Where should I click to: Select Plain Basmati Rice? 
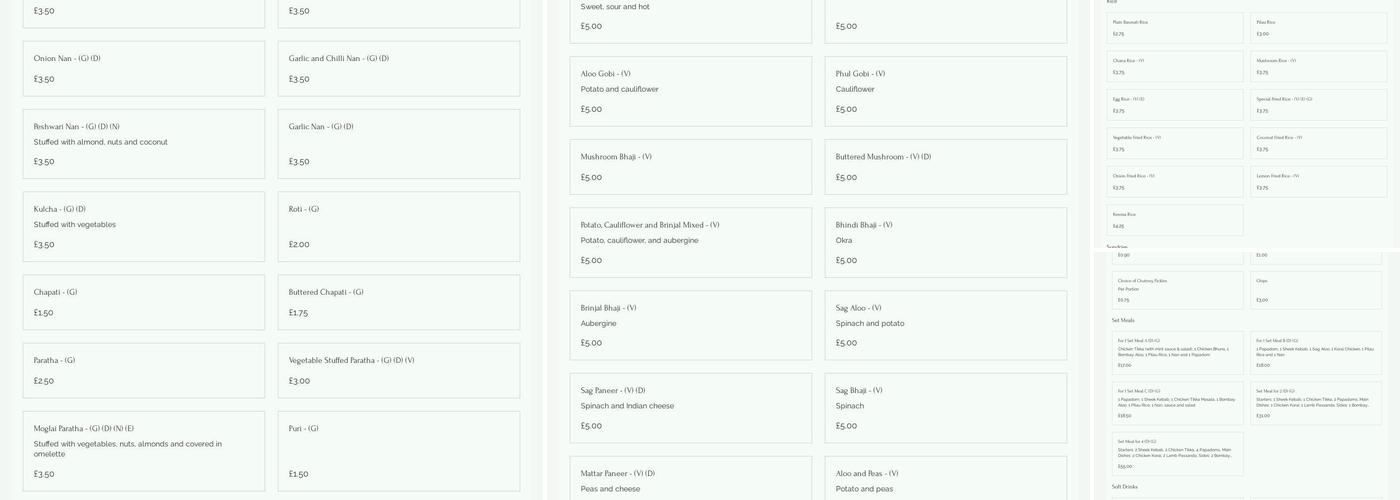click(x=1175, y=28)
